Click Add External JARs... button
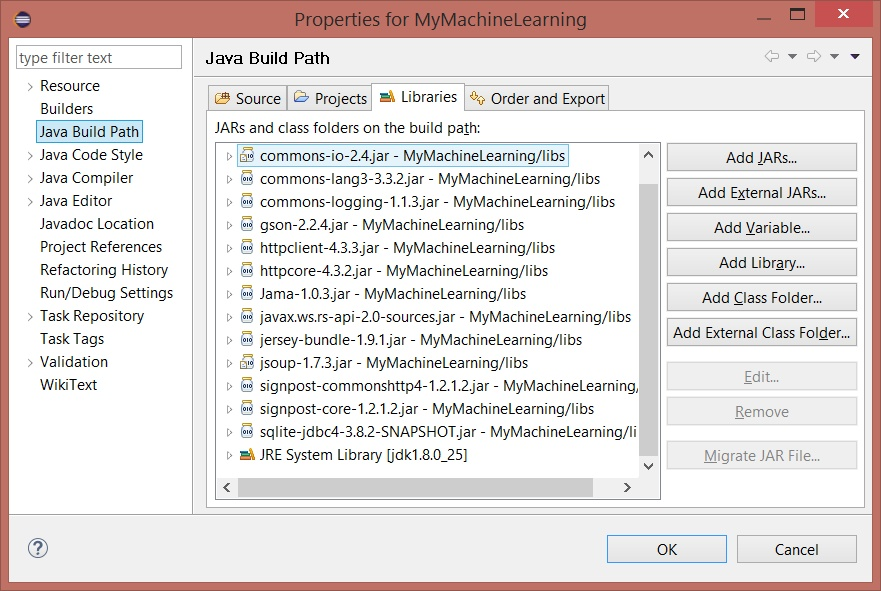Screen dimensions: 881x591 [761, 193]
